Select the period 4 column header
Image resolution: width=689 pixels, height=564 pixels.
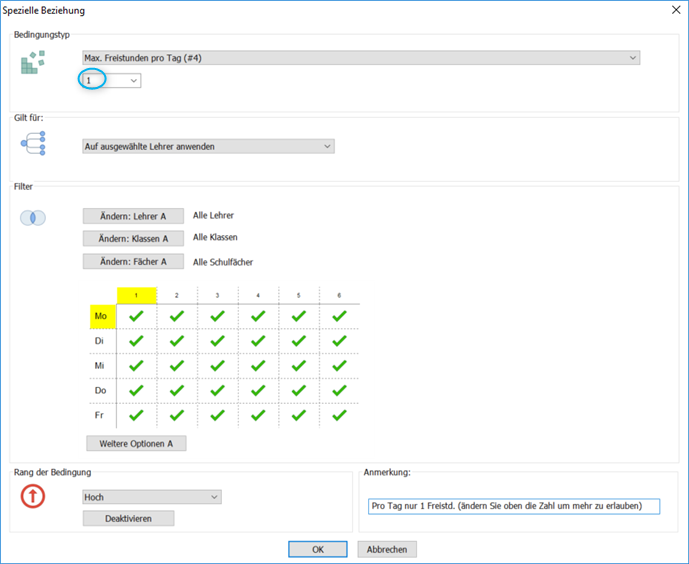pos(258,295)
